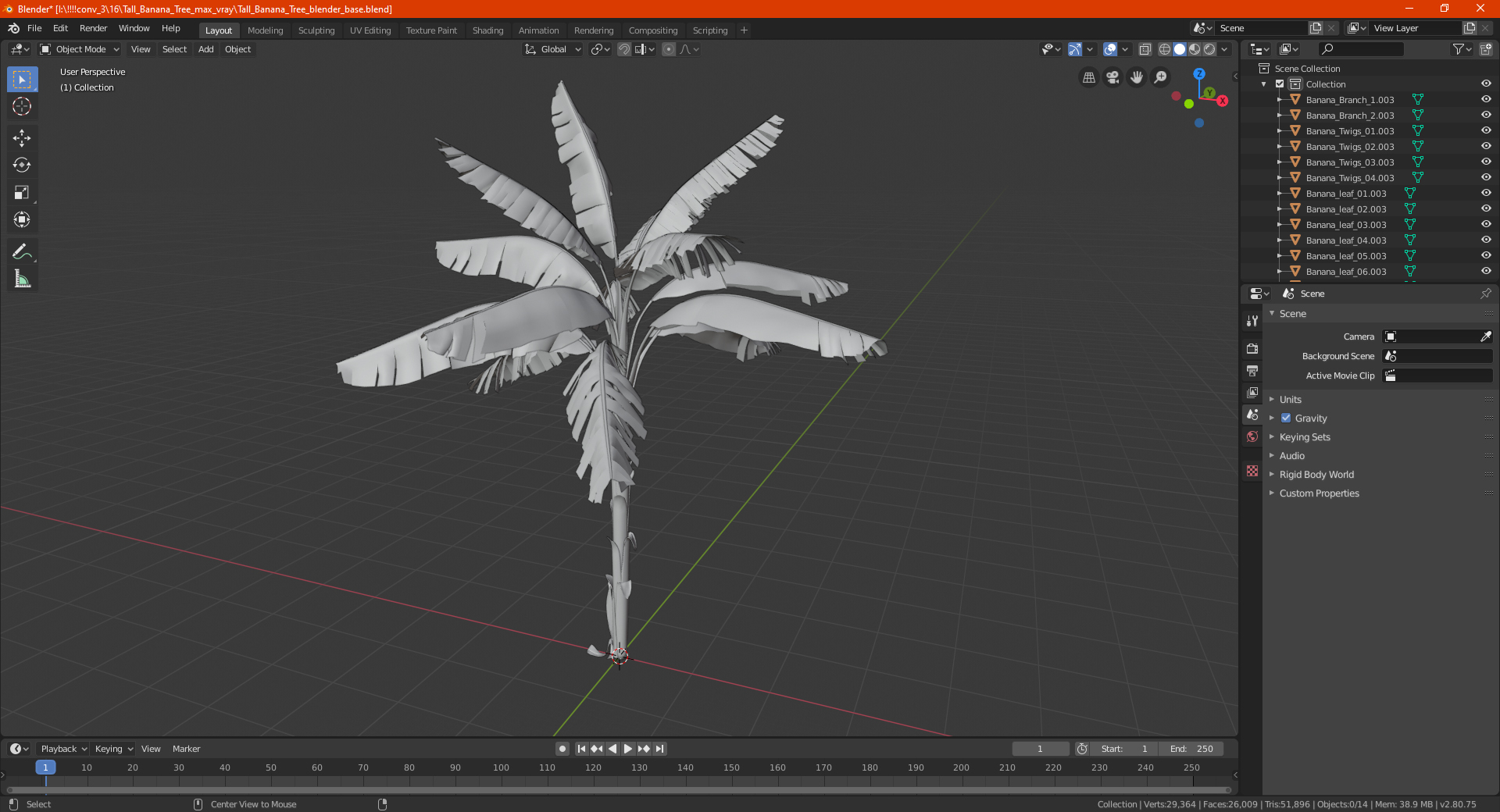This screenshot has width=1500, height=812.
Task: Jump to the timeline end frame
Action: (659, 749)
